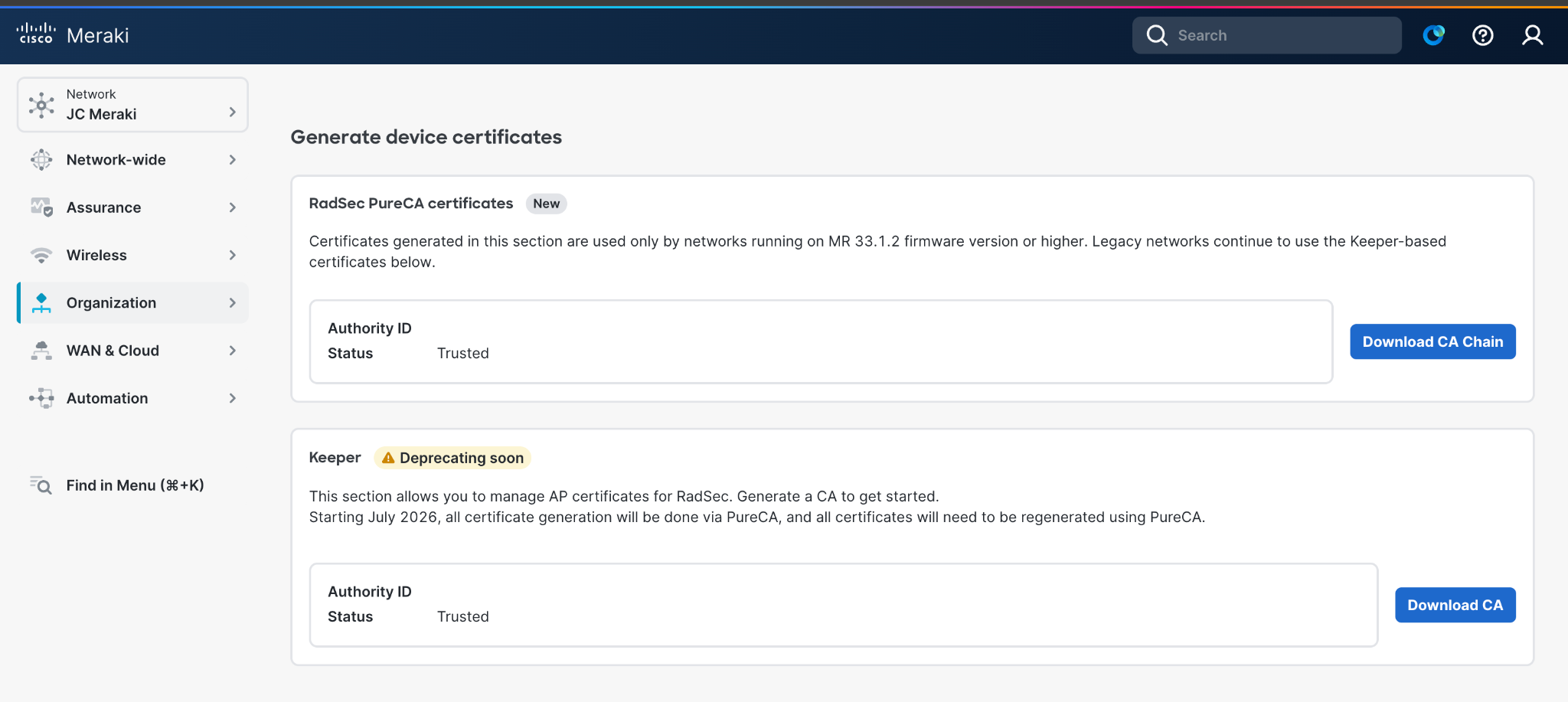The image size is (1568, 702).
Task: Click the search magnifier icon
Action: [x=1157, y=35]
